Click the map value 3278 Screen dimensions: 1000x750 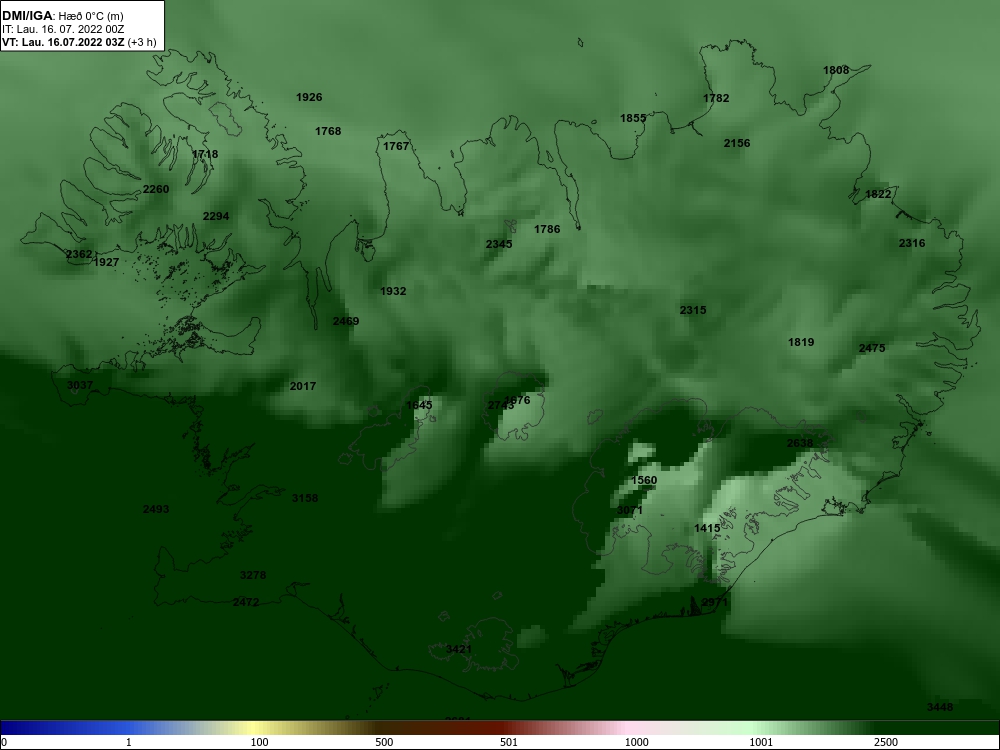tap(253, 575)
